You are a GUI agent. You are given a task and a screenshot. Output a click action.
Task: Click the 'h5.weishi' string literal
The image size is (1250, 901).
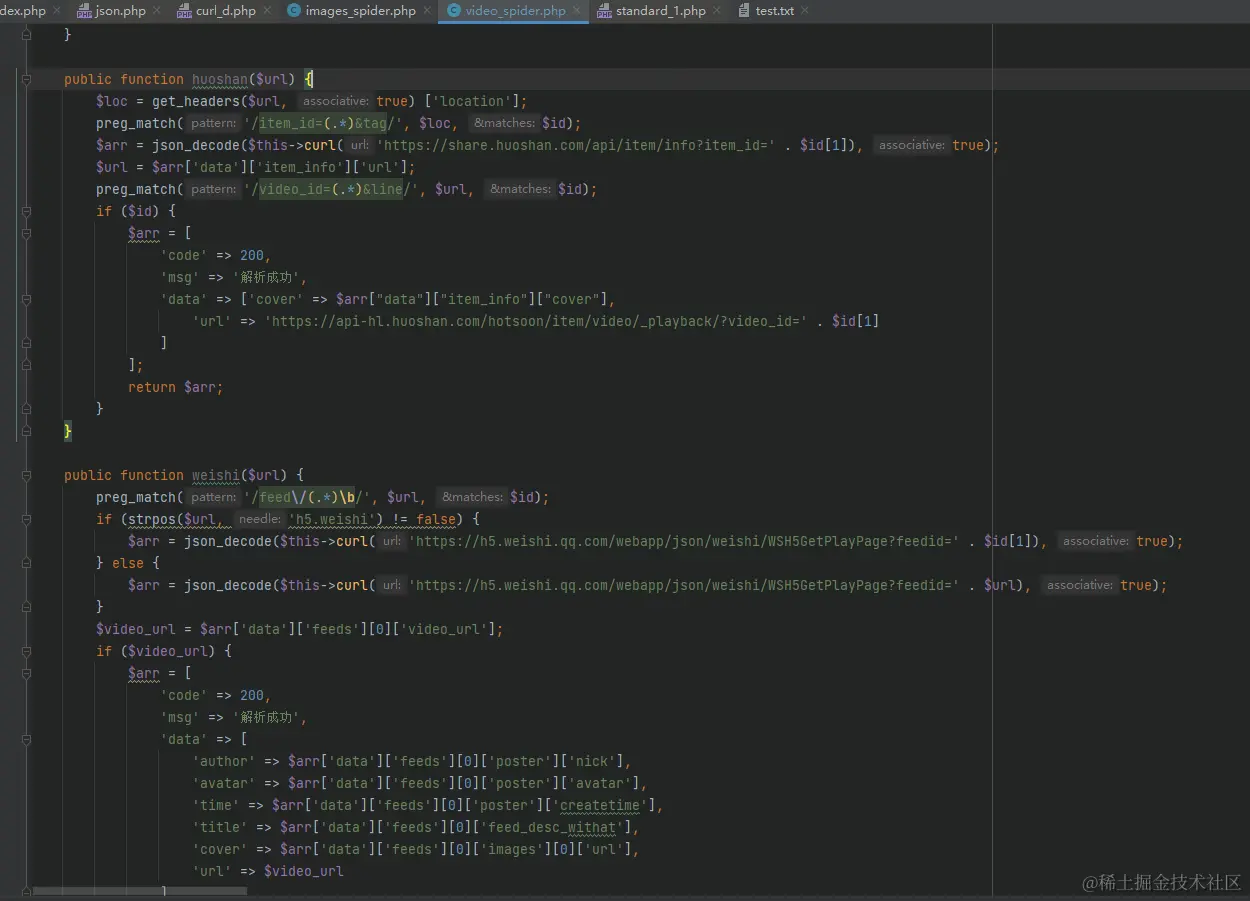(336, 519)
